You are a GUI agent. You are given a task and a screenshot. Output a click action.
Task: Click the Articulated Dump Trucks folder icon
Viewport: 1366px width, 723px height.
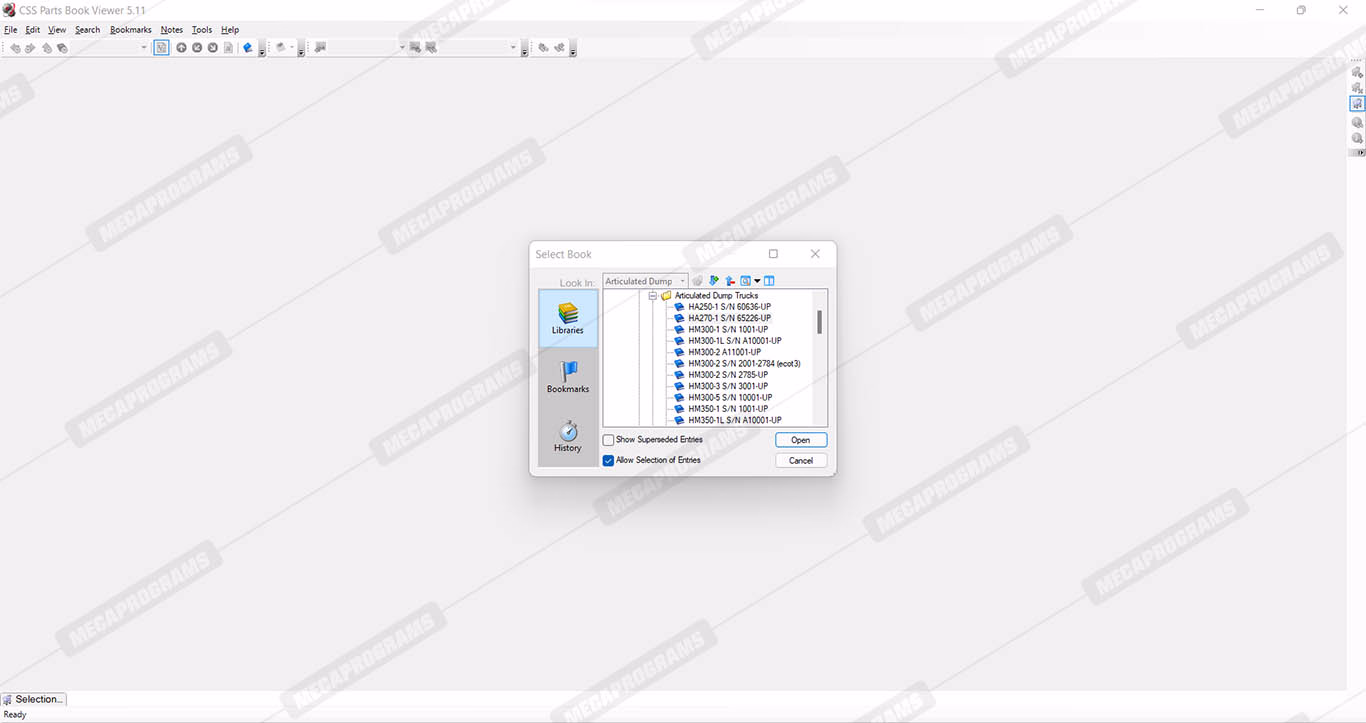click(x=666, y=296)
